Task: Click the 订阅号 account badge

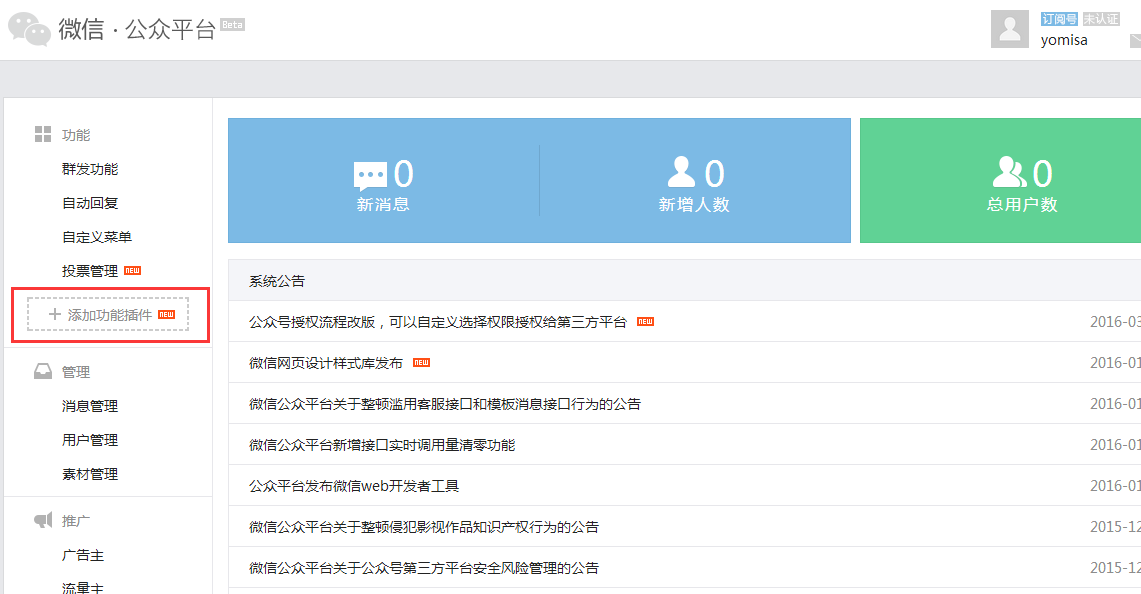Action: tap(1059, 19)
